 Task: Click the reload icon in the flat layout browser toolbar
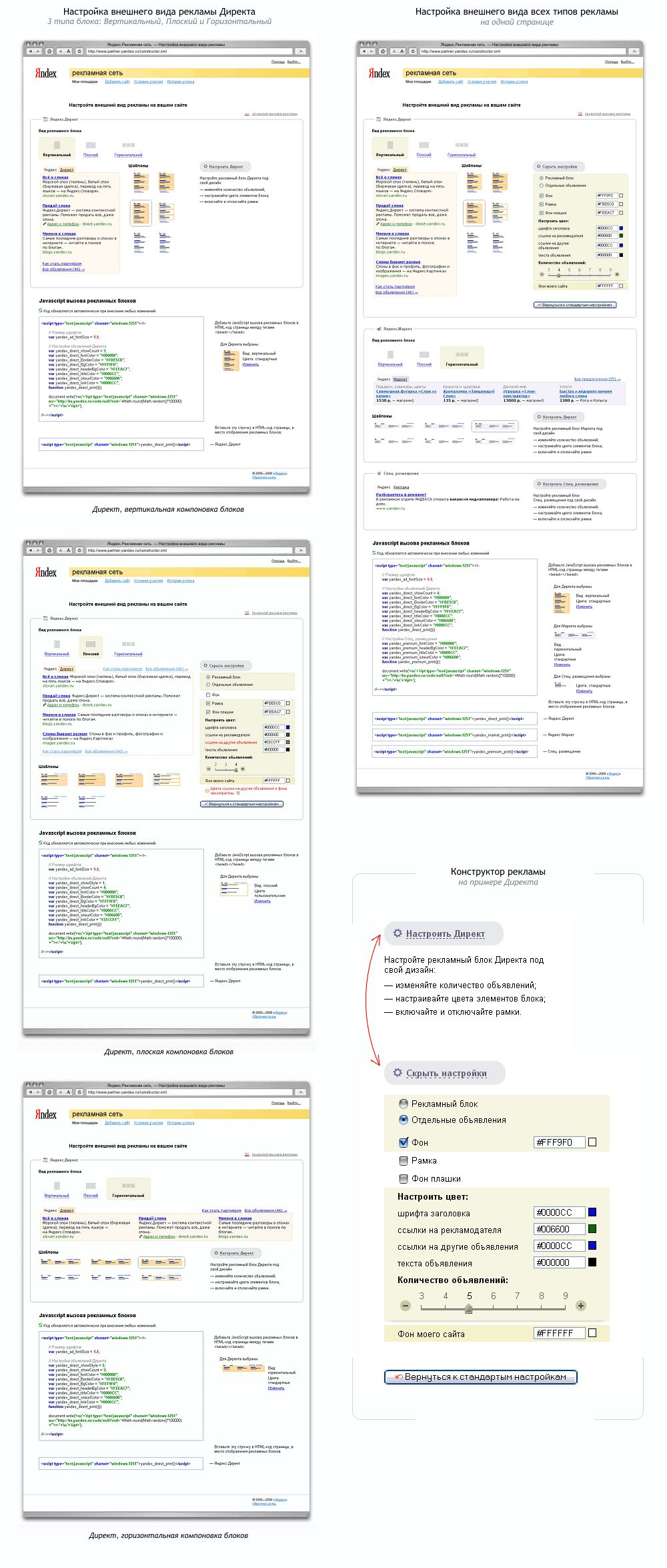pos(79,550)
